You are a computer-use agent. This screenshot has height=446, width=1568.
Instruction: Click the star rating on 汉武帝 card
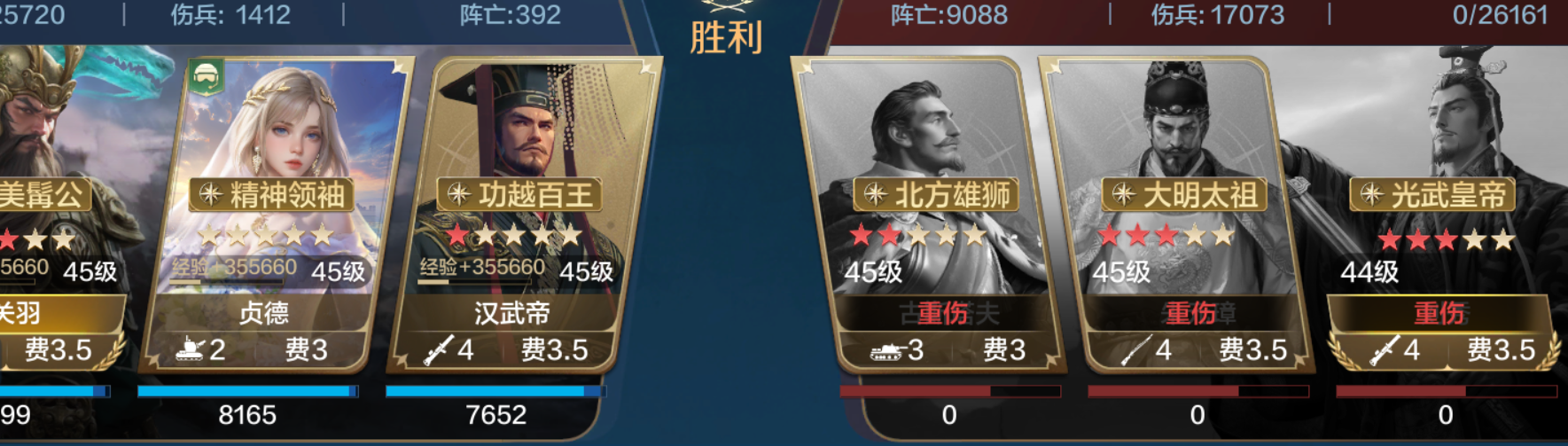click(514, 235)
